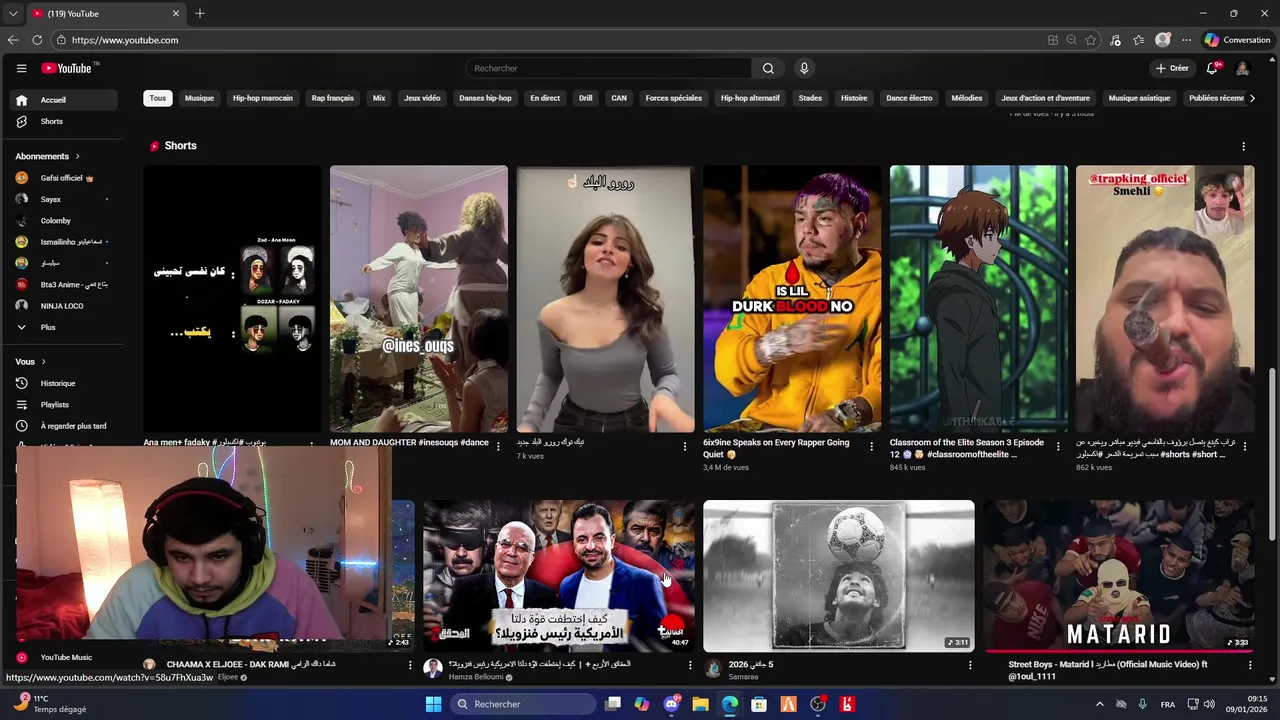Expand the Abonnements section chevron
Screen dimensions: 1280x720
pyautogui.click(x=77, y=156)
